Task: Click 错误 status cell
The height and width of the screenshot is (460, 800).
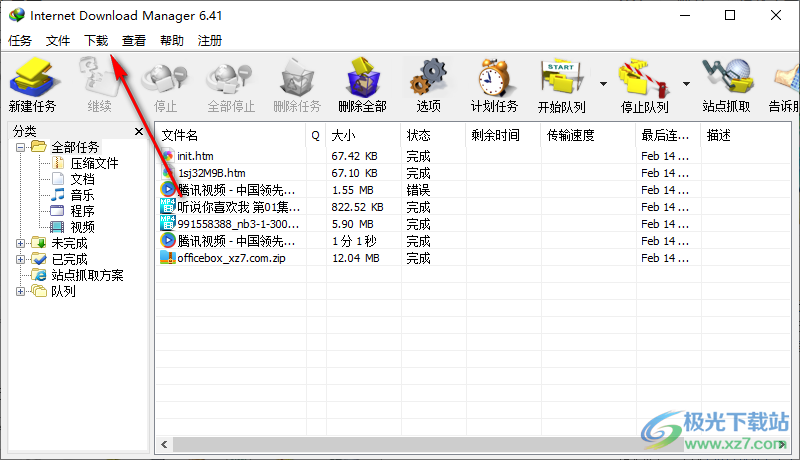Action: (x=418, y=190)
